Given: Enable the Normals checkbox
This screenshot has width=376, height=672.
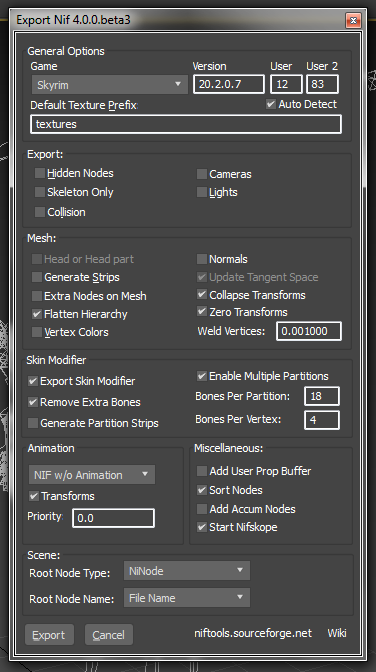Looking at the screenshot, I should (x=202, y=259).
